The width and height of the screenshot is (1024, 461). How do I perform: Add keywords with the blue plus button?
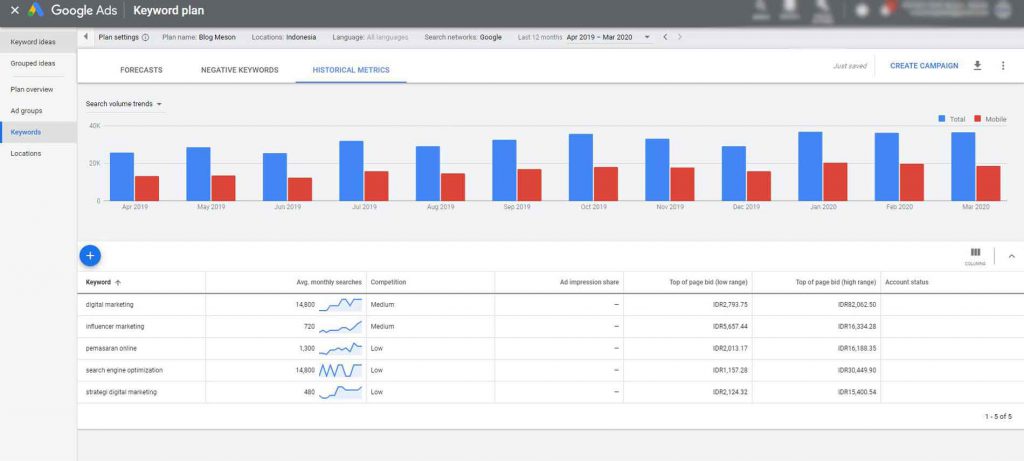[90, 255]
